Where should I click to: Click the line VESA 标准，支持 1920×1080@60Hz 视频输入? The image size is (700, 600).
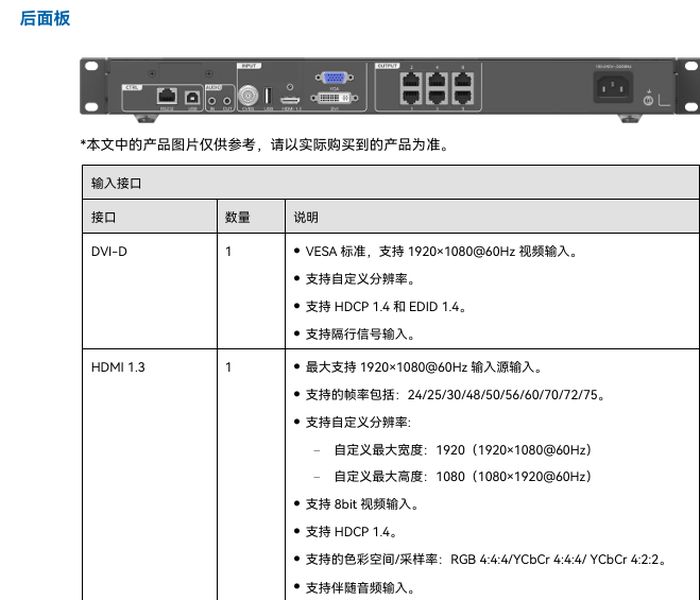(441, 251)
